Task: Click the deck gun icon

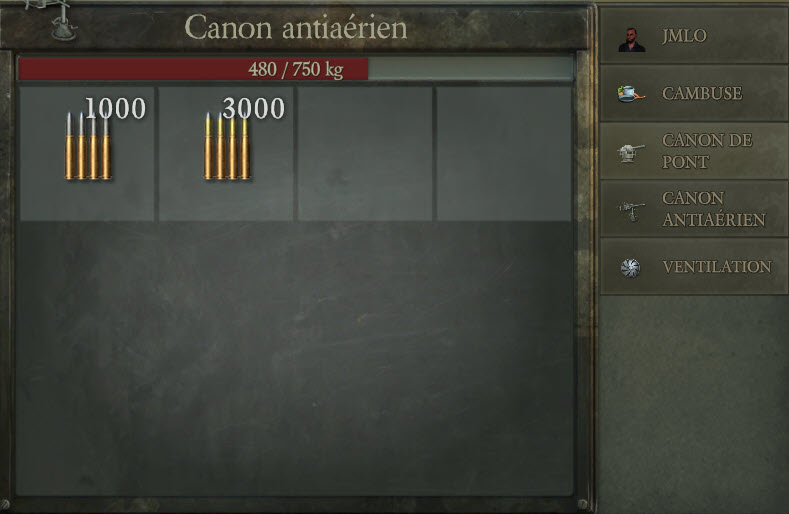Action: [630, 153]
